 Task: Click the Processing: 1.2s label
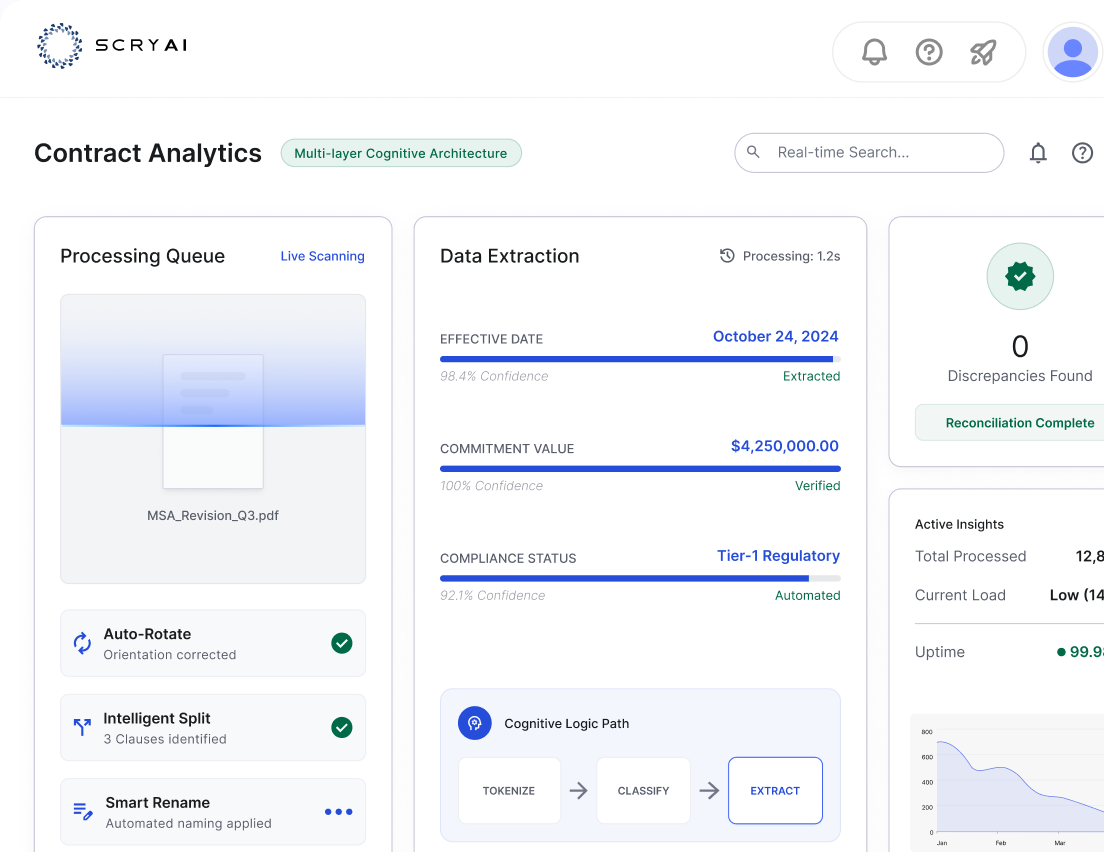pos(791,256)
